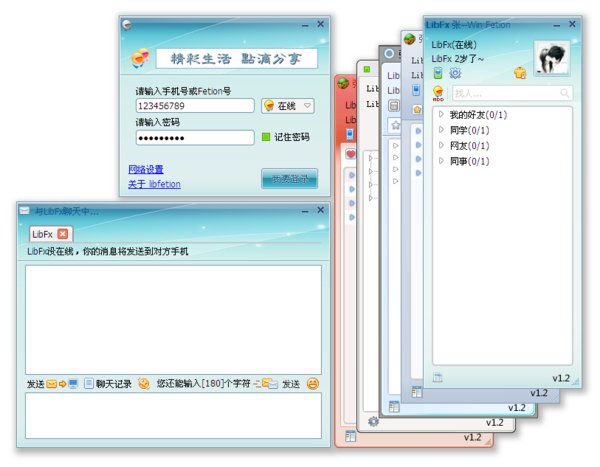Click the gear icon at bottom of white window
This screenshot has width=600, height=467.
click(x=373, y=421)
